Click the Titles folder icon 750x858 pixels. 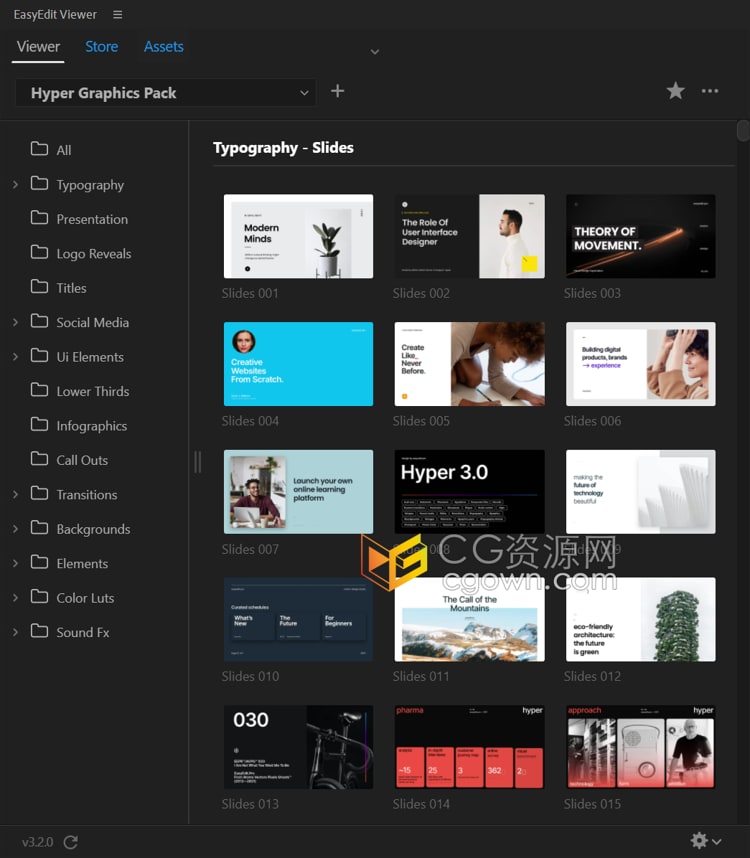coord(39,287)
